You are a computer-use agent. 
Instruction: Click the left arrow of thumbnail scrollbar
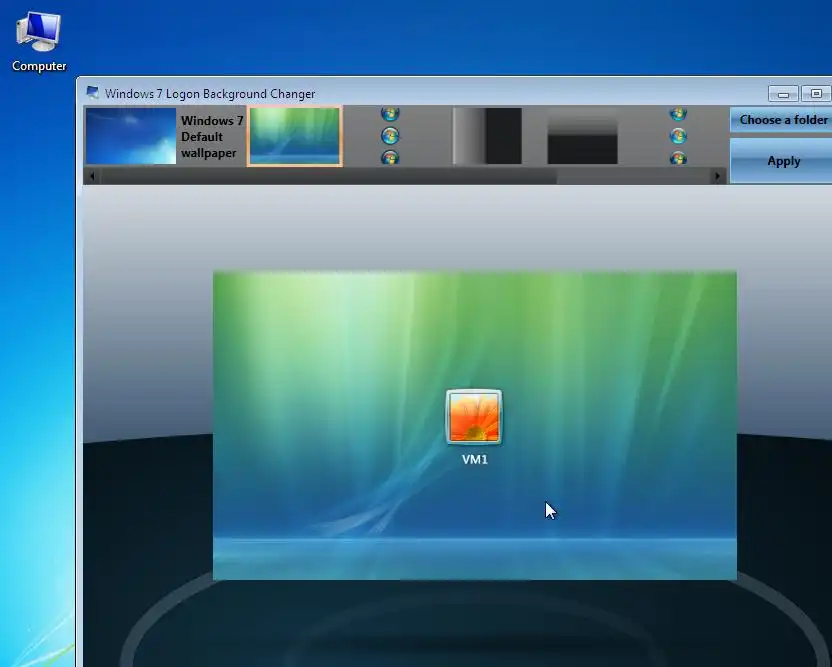(92, 176)
